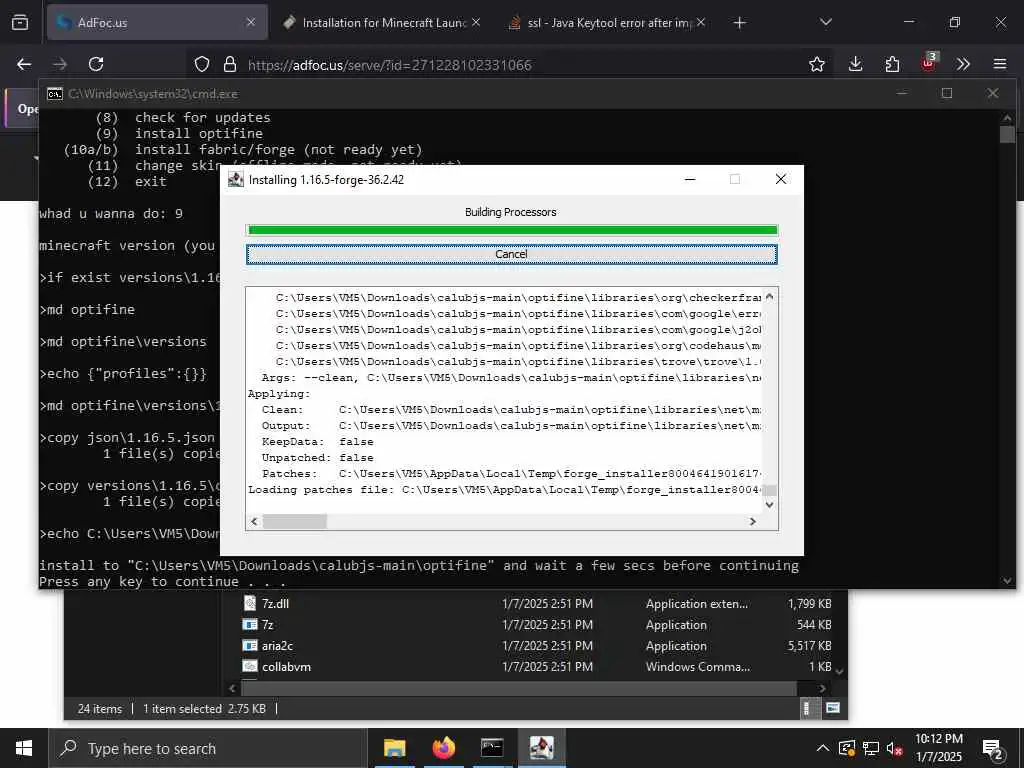
Task: Click the network tray icon
Action: pyautogui.click(x=871, y=748)
